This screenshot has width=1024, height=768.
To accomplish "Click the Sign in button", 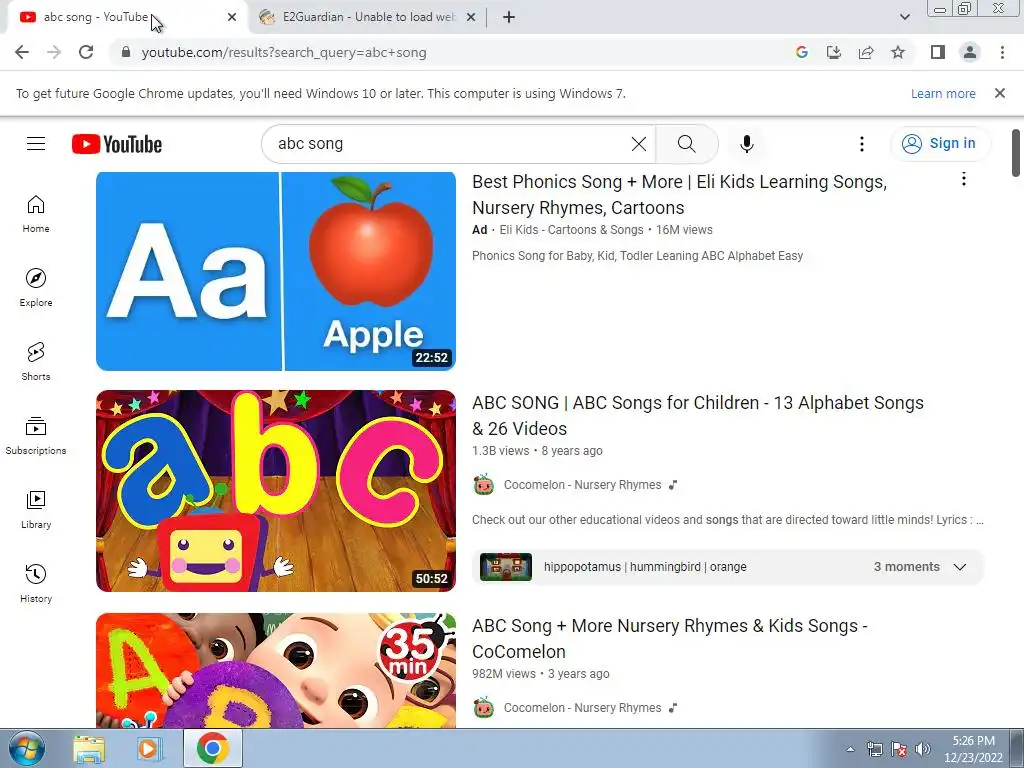I will [x=940, y=144].
